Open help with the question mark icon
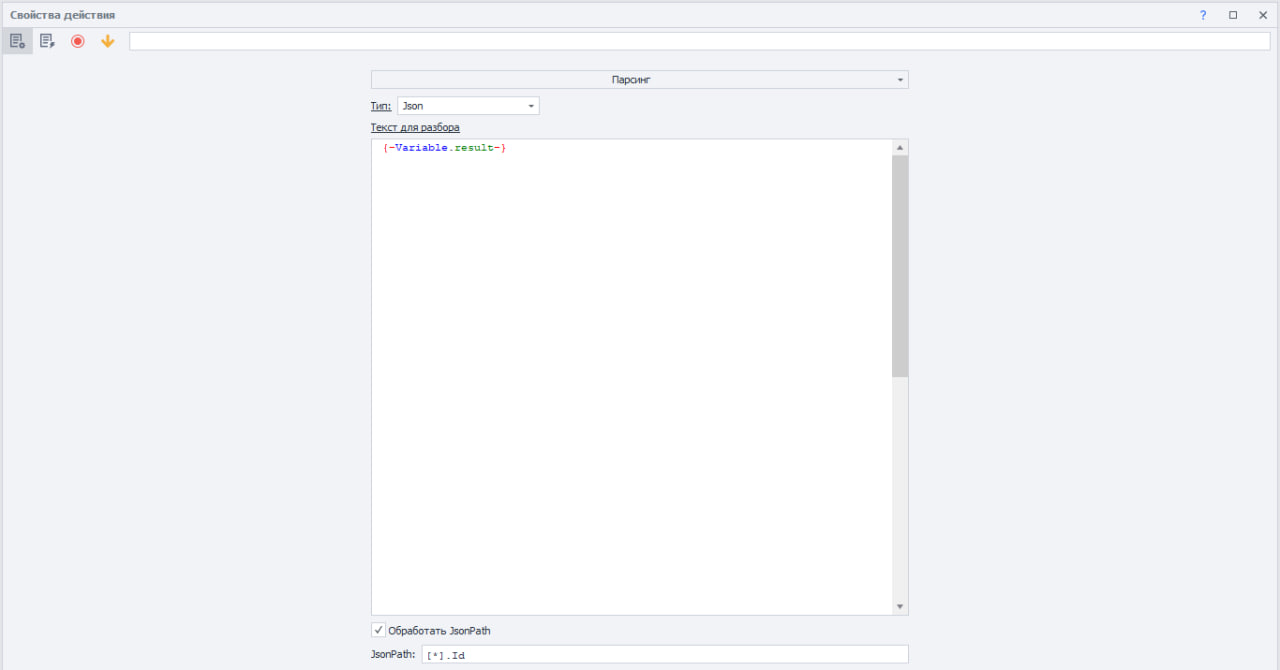Screen dimensions: 1280x670 (x=1203, y=15)
